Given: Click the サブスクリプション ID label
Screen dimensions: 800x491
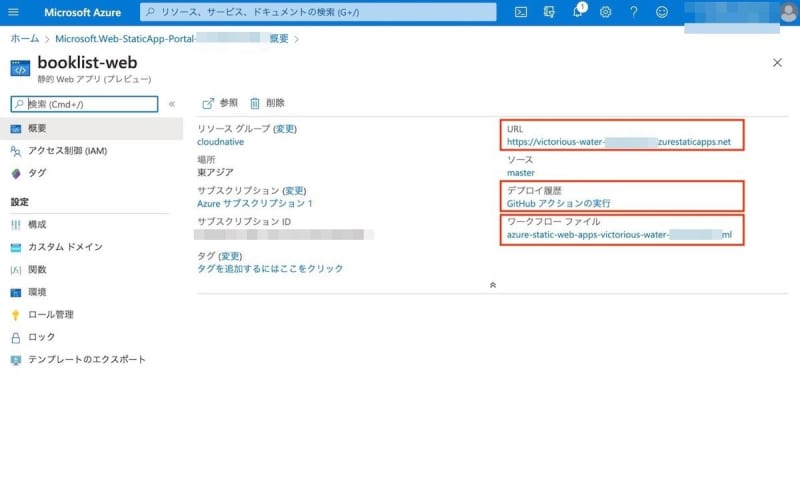Looking at the screenshot, I should (x=244, y=222).
